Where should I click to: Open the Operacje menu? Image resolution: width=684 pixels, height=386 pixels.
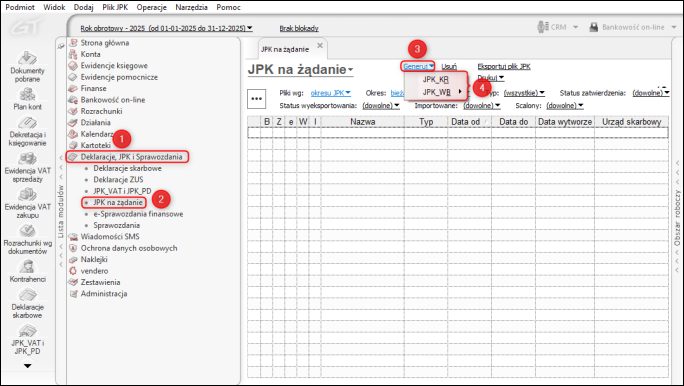[151, 7]
